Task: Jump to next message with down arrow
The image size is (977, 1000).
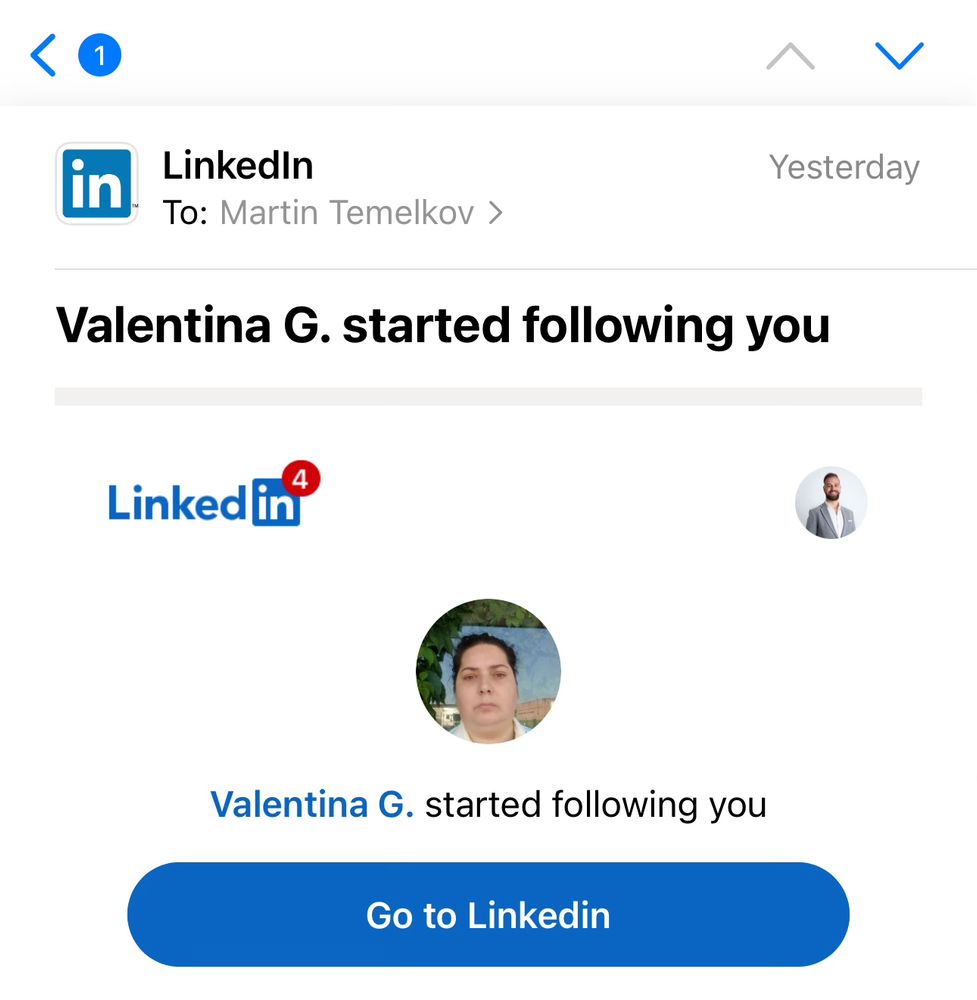Action: point(899,56)
